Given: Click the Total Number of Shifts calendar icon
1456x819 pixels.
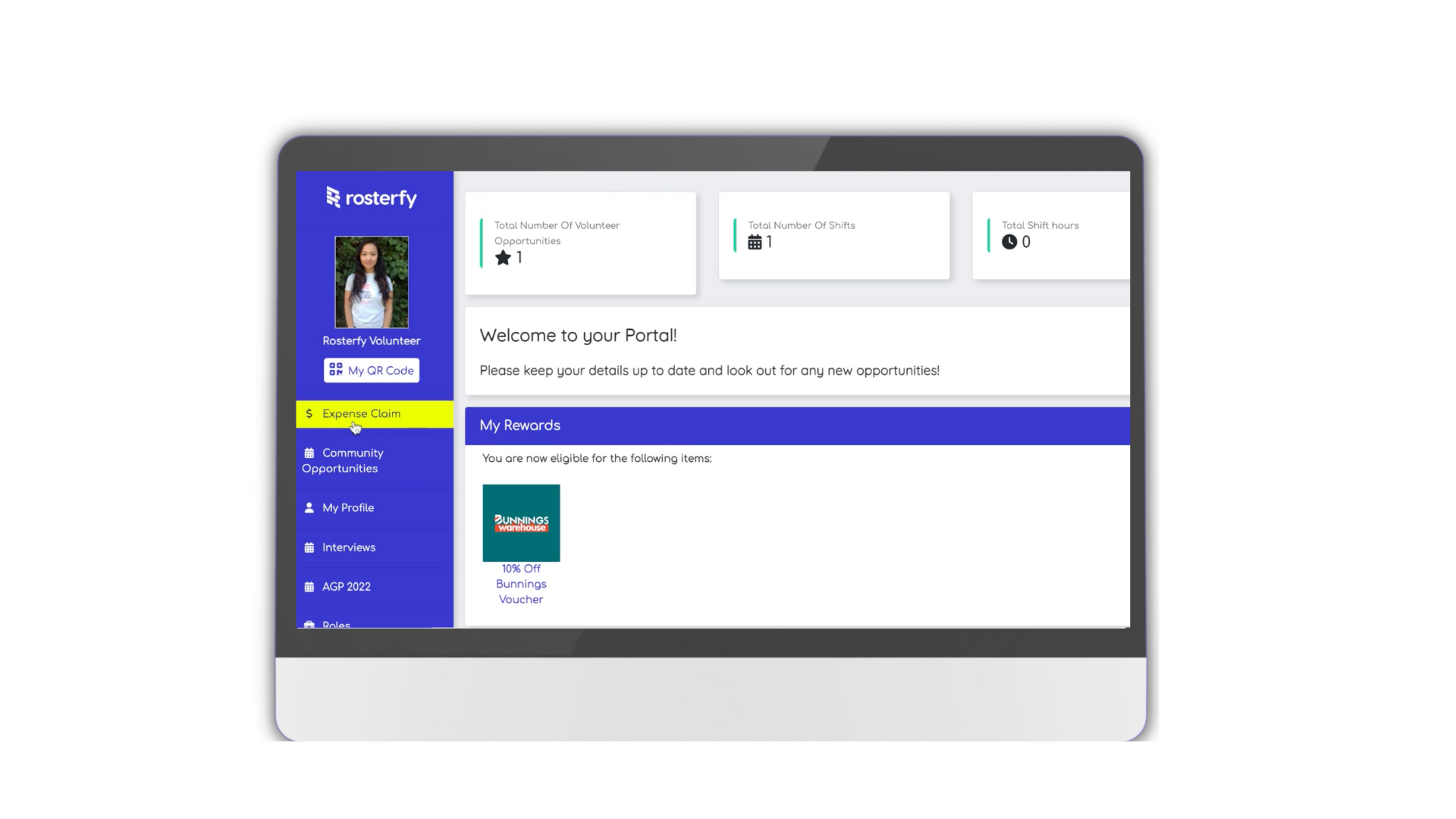Looking at the screenshot, I should [755, 242].
